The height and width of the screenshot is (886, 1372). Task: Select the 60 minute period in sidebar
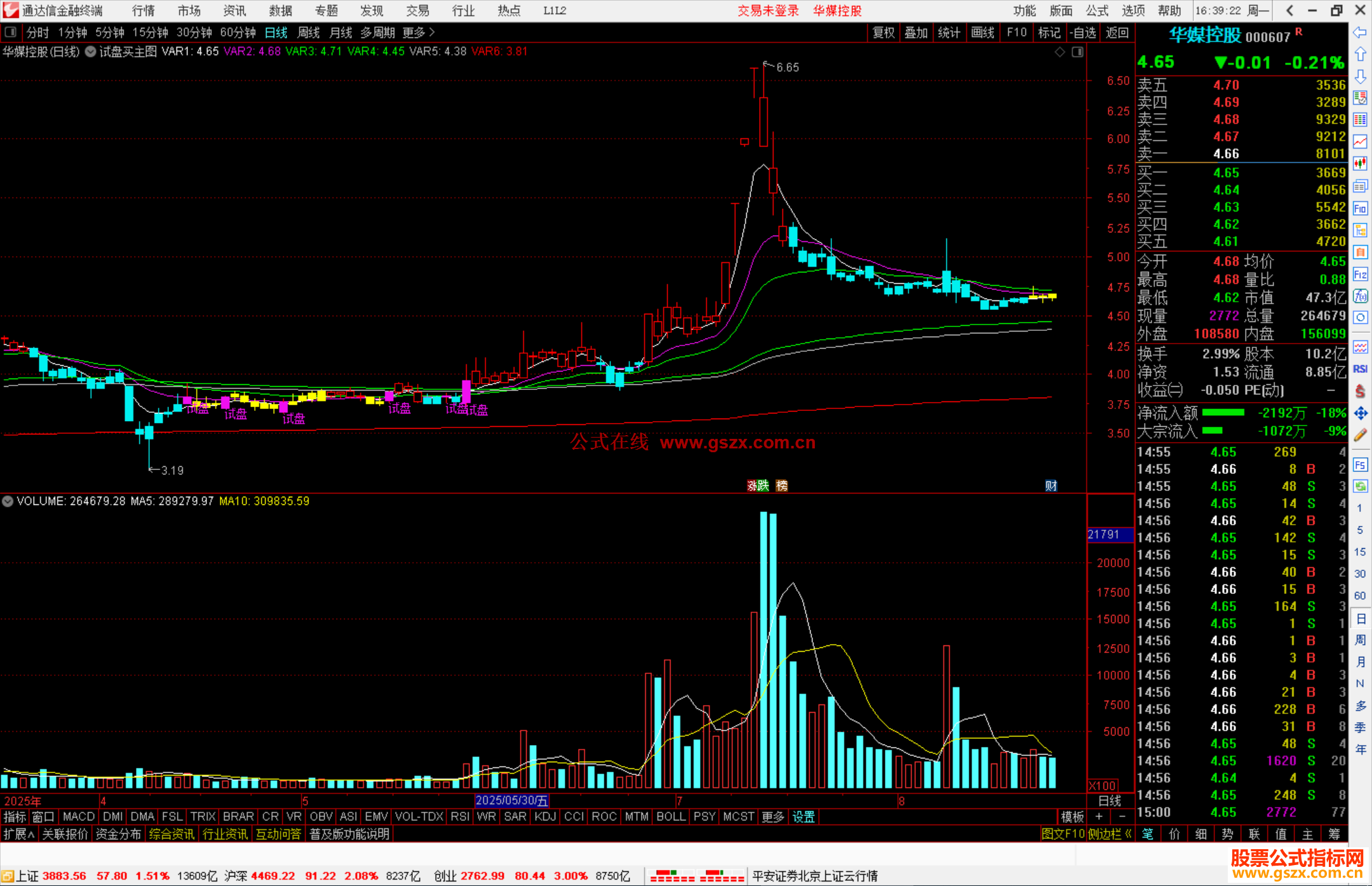pyautogui.click(x=1360, y=596)
